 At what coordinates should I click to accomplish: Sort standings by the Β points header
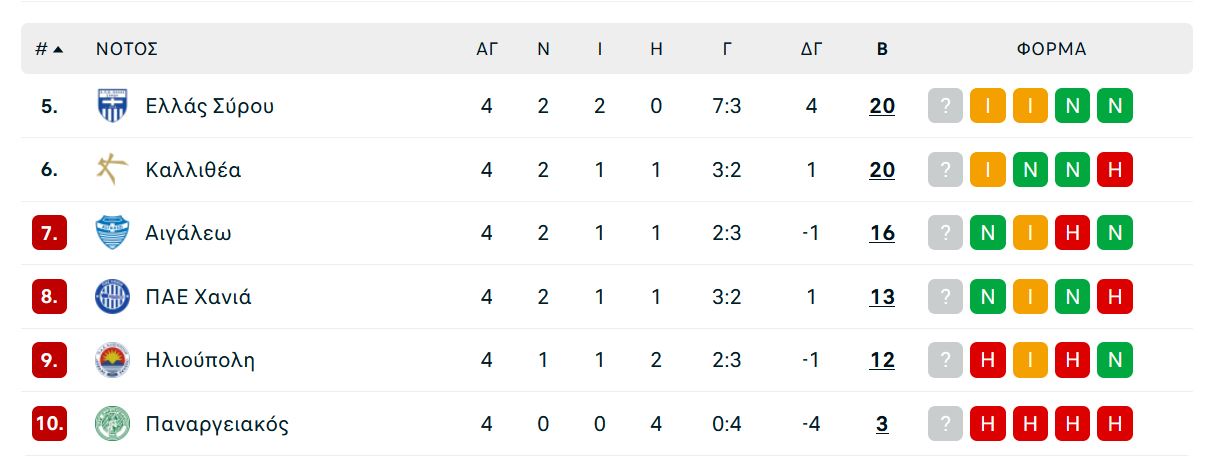coord(882,49)
